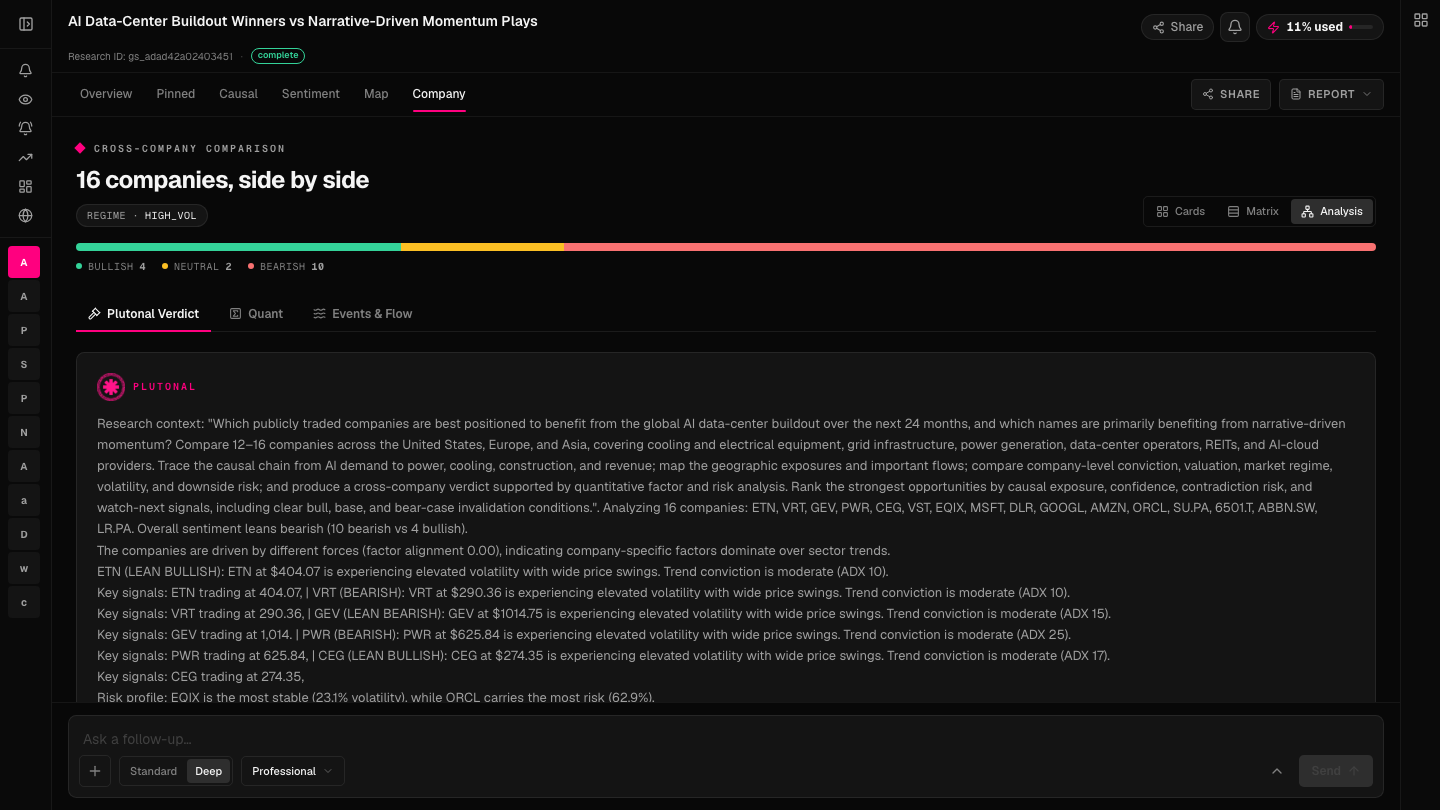This screenshot has height=810, width=1440.
Task: Click the red bearish segment of the bar
Action: point(970,247)
